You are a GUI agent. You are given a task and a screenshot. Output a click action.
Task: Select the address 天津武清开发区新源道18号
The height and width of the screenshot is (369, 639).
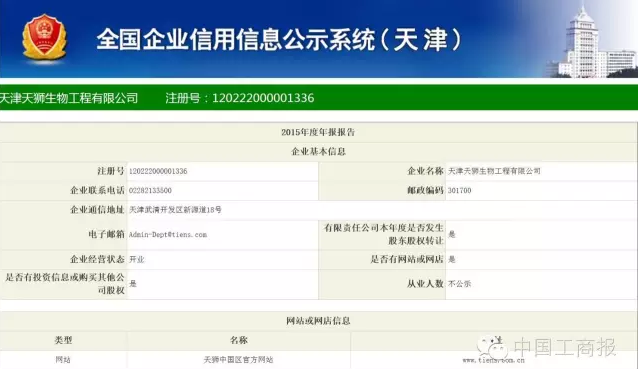[x=175, y=210]
